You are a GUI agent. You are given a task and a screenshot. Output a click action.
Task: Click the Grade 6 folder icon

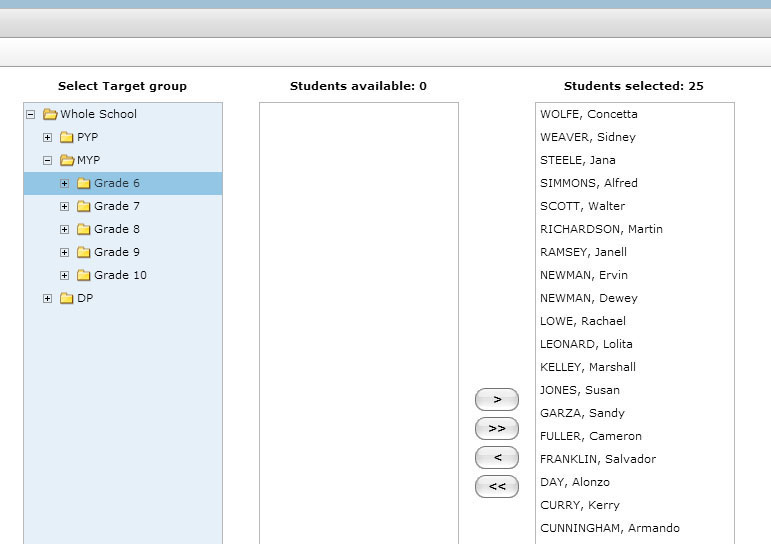click(84, 183)
